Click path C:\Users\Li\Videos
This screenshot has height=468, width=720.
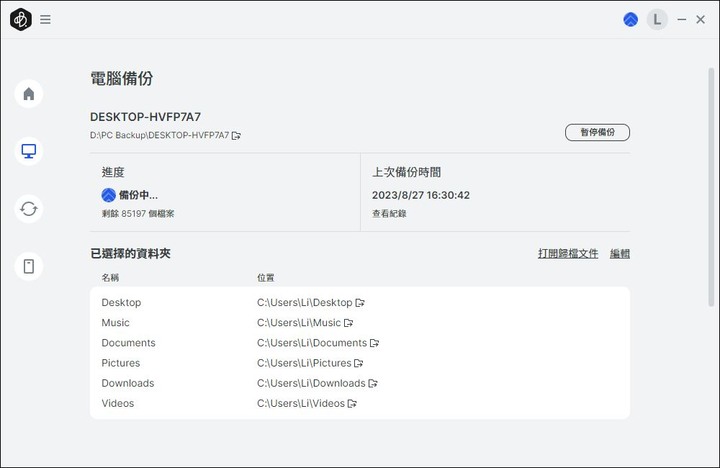coord(301,404)
